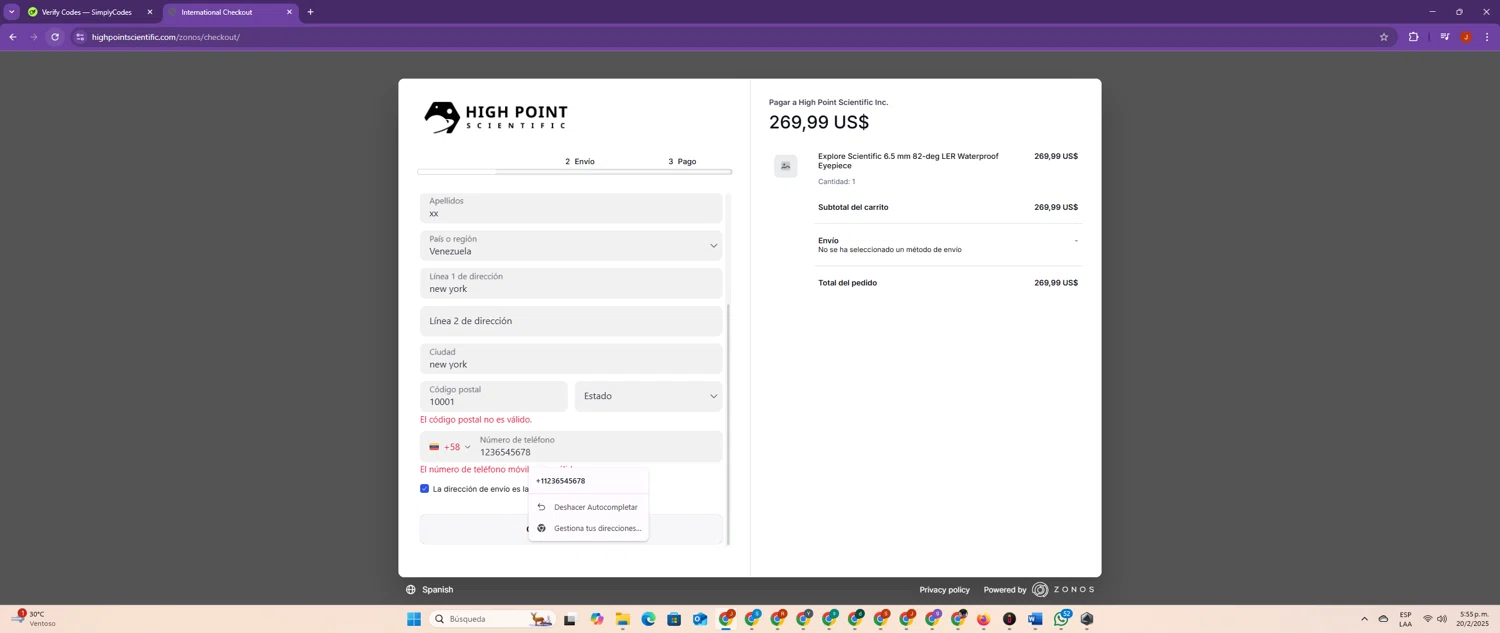Open the Windows Start menu
Viewport: 1500px width, 633px height.
tap(413, 619)
